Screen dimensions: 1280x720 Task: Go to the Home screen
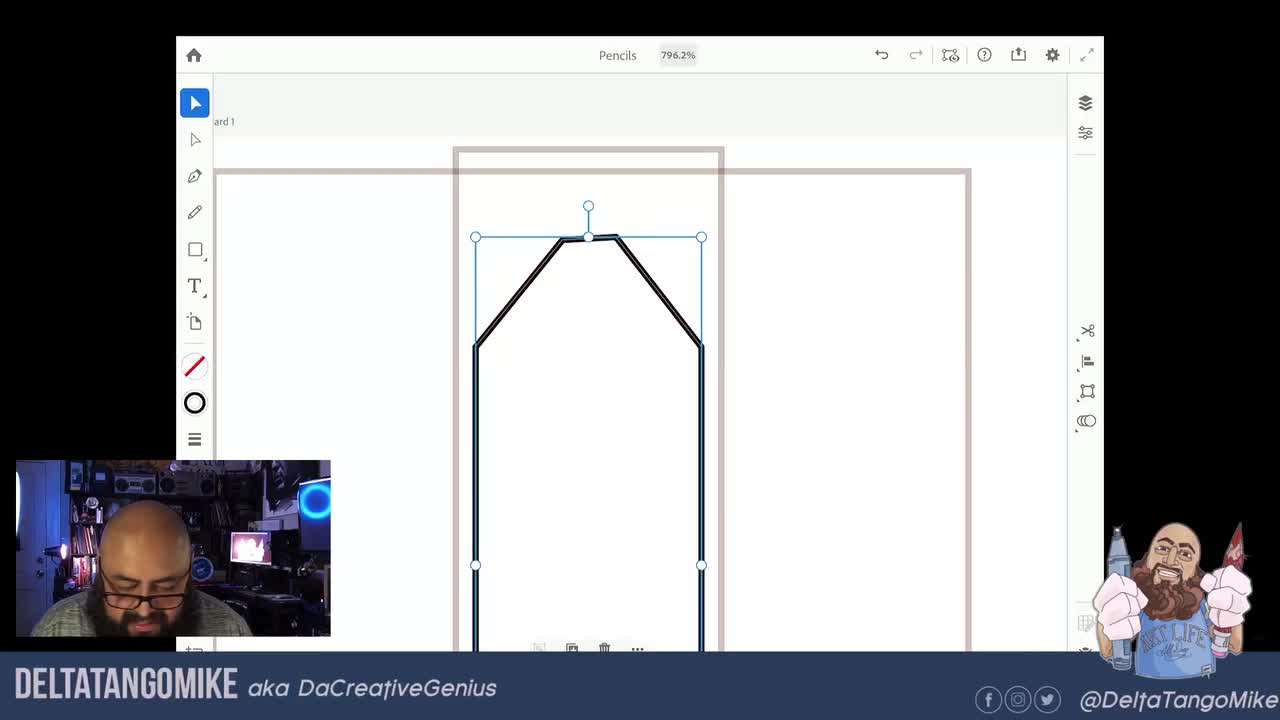click(x=194, y=55)
